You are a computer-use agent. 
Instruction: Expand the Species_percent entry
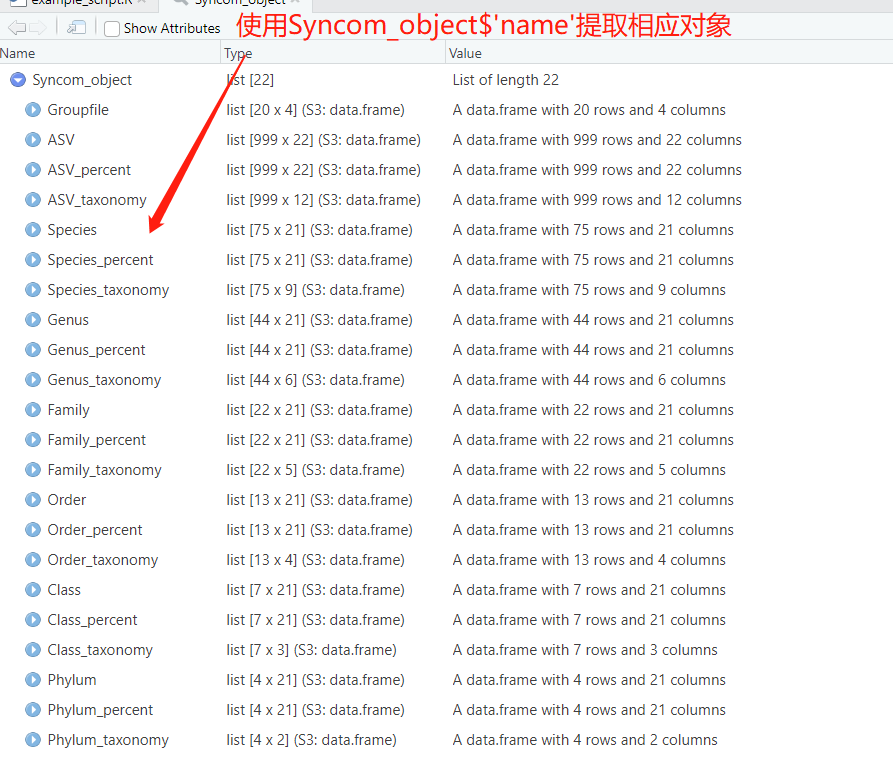point(33,260)
